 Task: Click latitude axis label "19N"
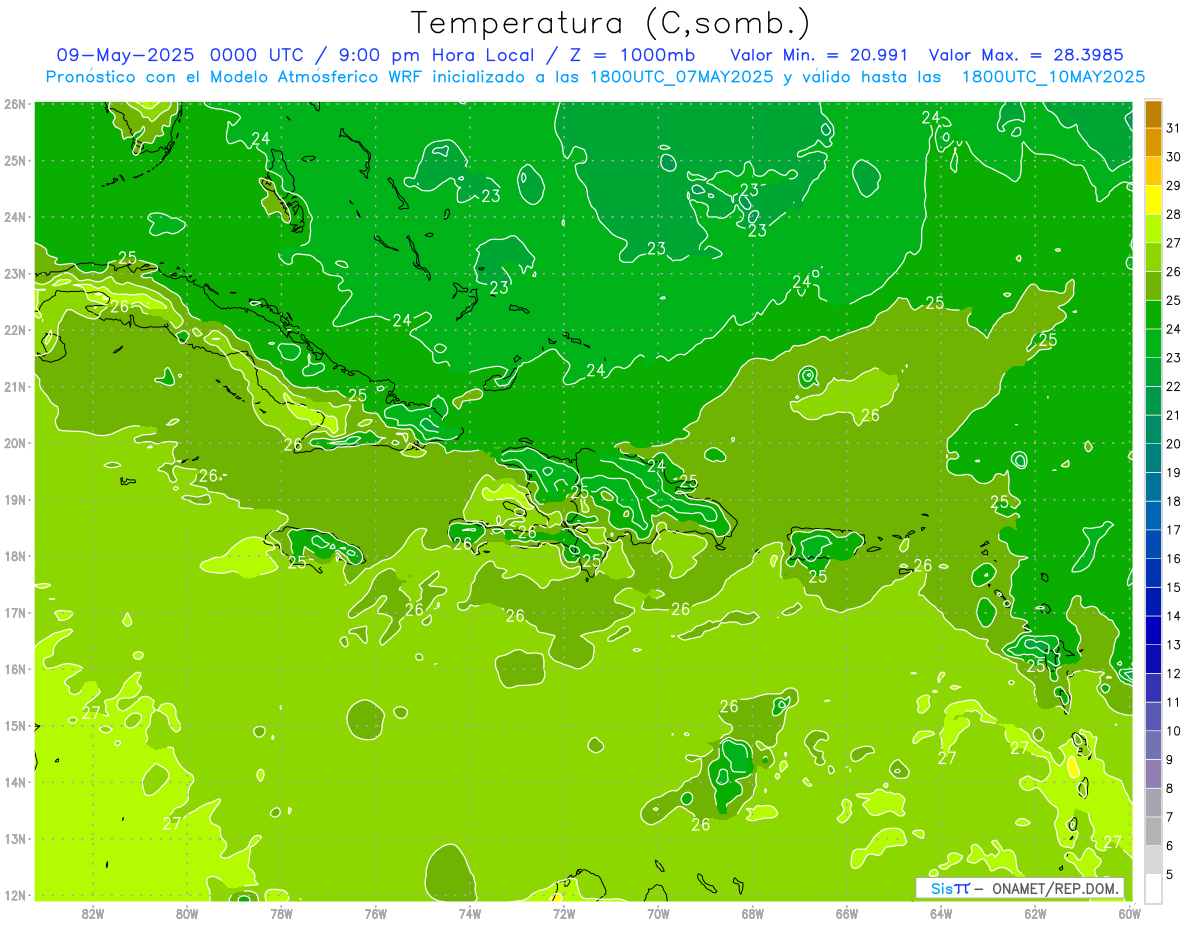pyautogui.click(x=16, y=500)
